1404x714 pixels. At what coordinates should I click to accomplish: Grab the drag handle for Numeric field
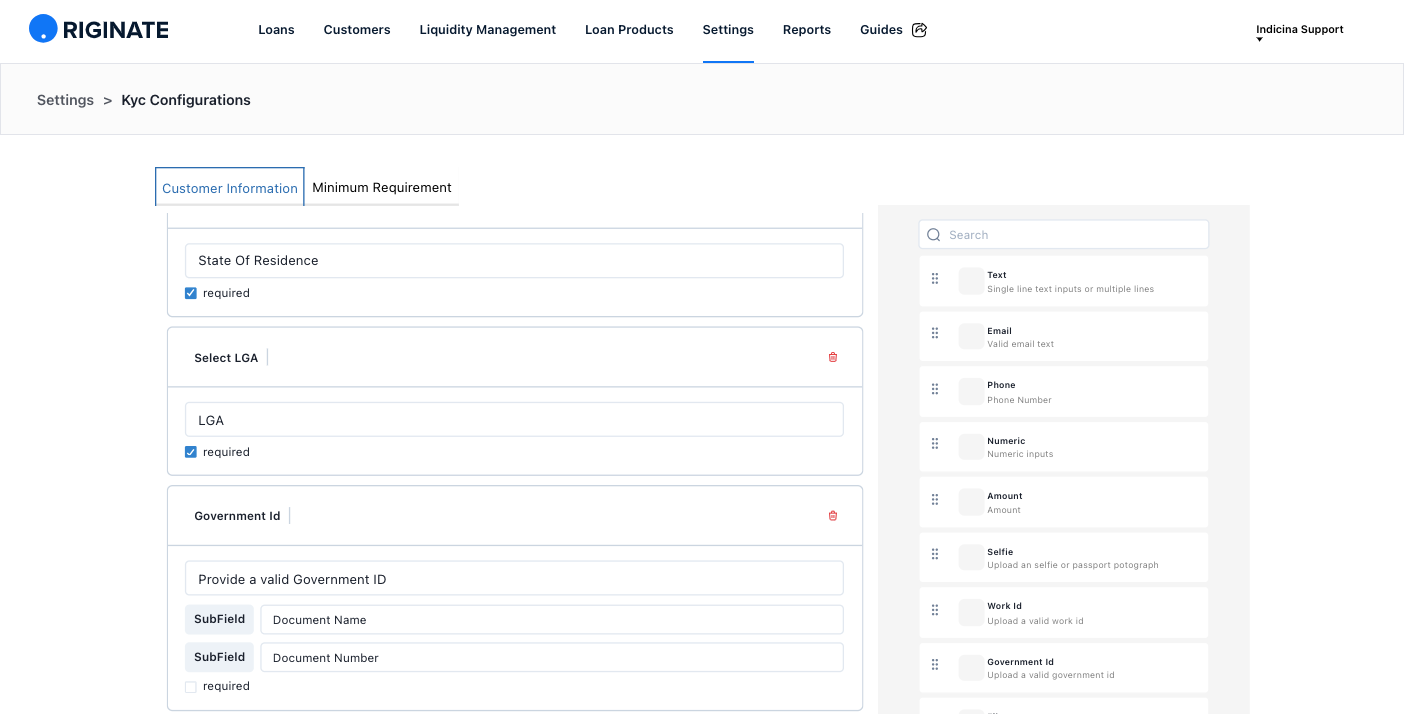[x=935, y=444]
